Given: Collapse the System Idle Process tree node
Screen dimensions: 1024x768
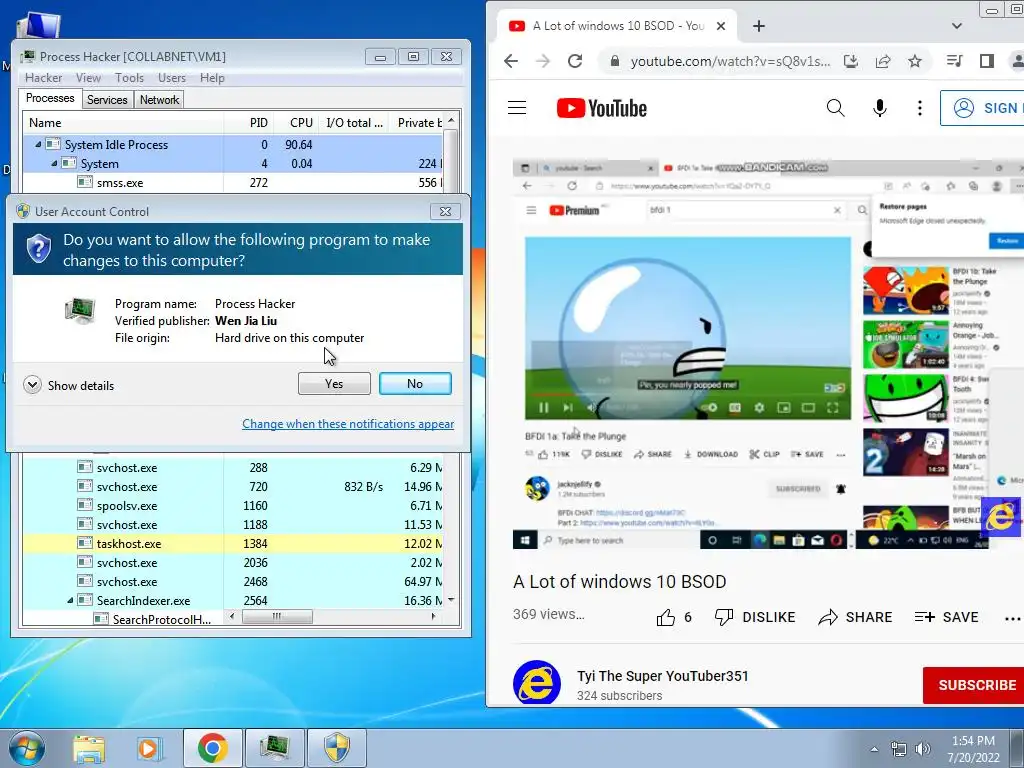Looking at the screenshot, I should [38, 145].
